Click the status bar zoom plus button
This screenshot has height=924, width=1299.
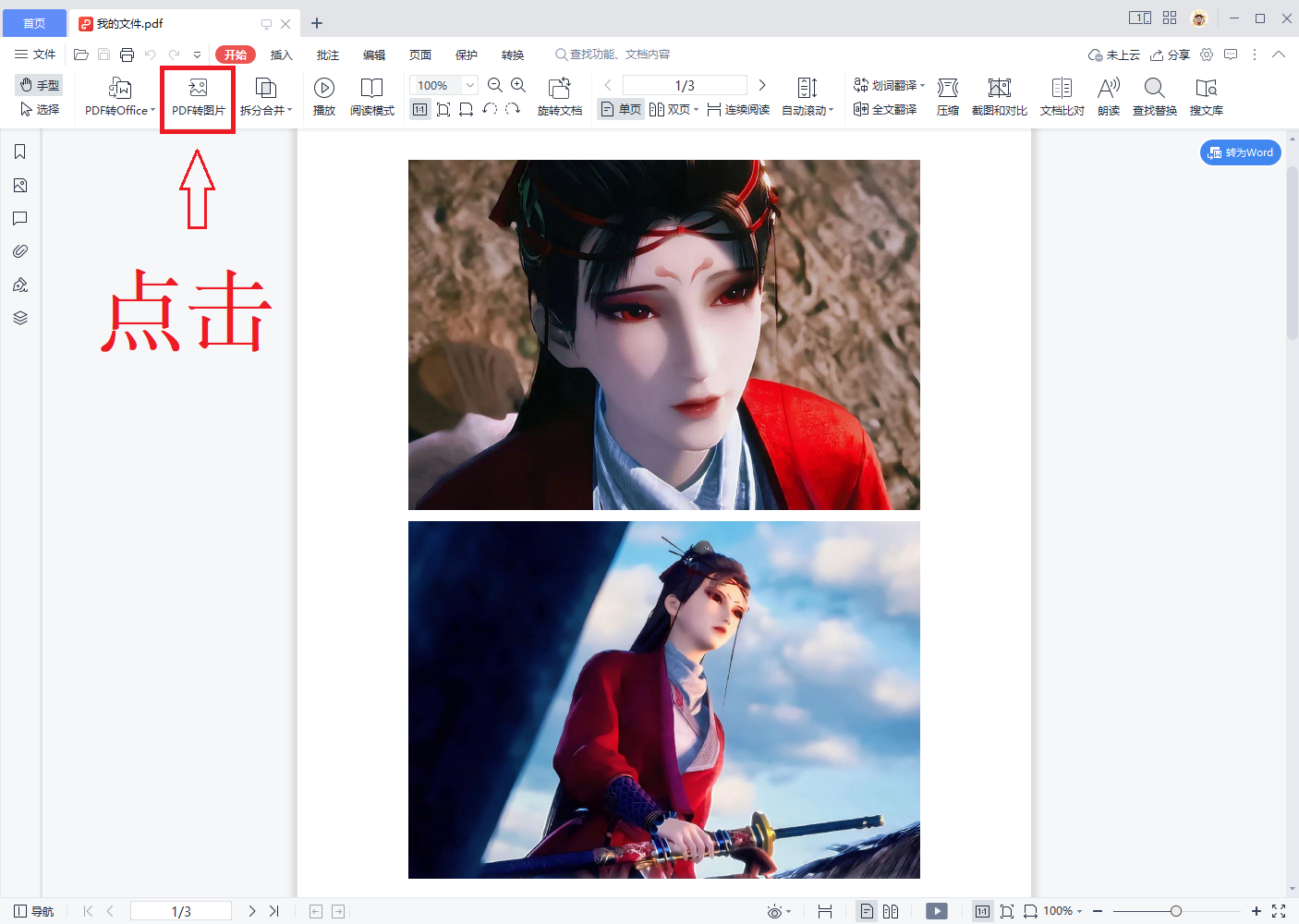click(1257, 911)
